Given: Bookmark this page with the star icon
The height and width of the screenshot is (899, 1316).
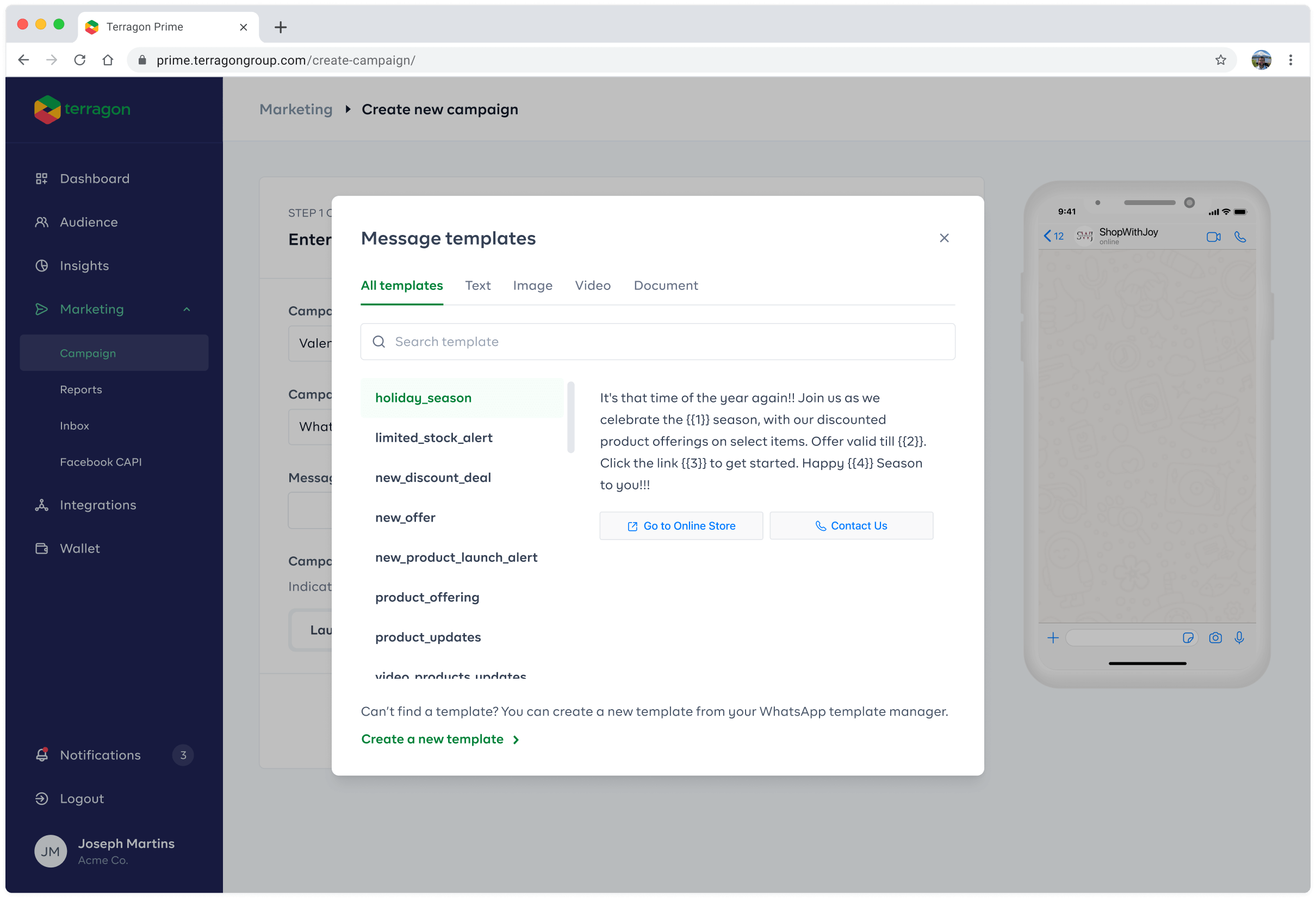Looking at the screenshot, I should point(1220,60).
